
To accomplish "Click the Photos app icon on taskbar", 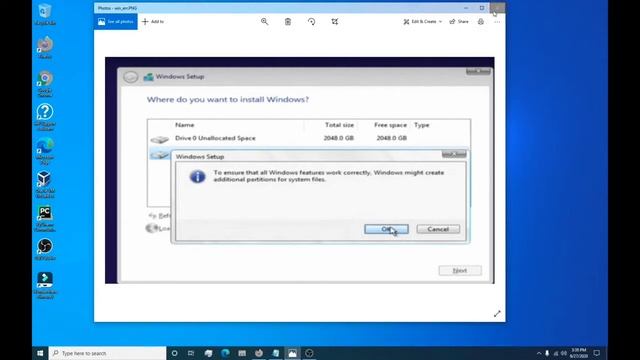I will [293, 353].
